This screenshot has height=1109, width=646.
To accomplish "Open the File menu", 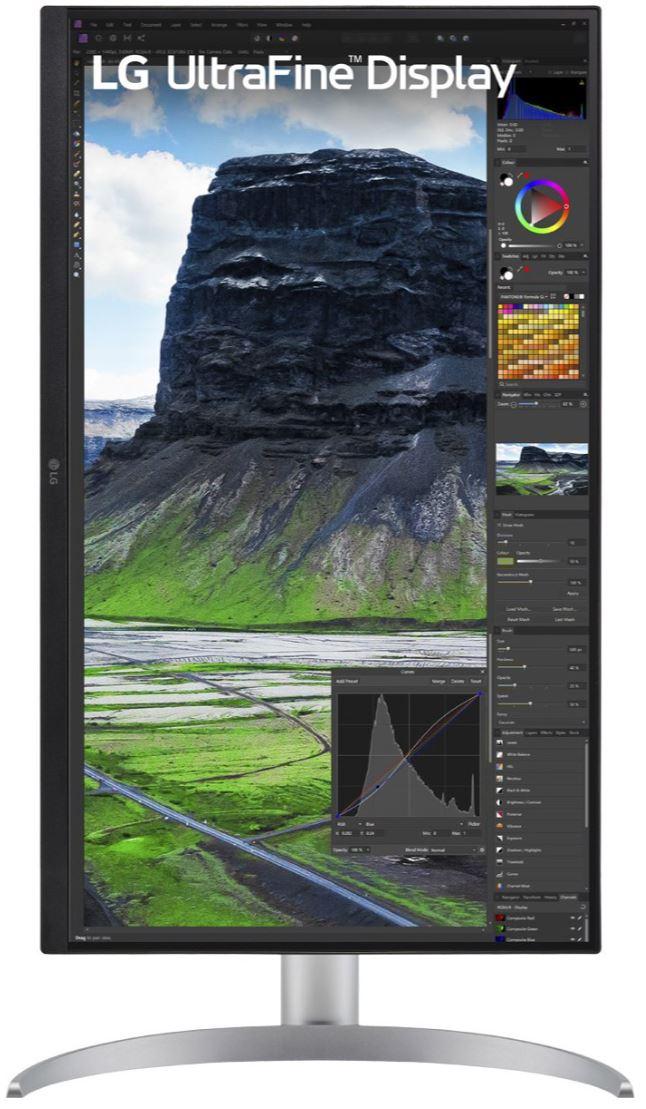I will tap(93, 25).
